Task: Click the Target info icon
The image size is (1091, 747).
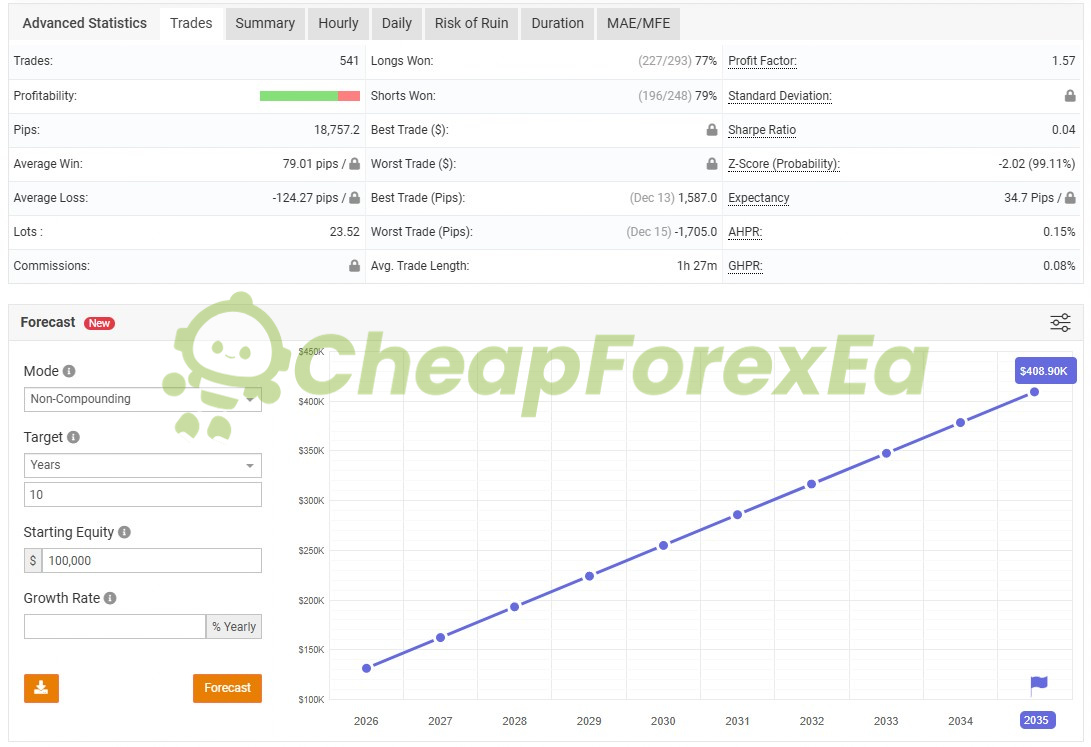Action: (x=73, y=437)
